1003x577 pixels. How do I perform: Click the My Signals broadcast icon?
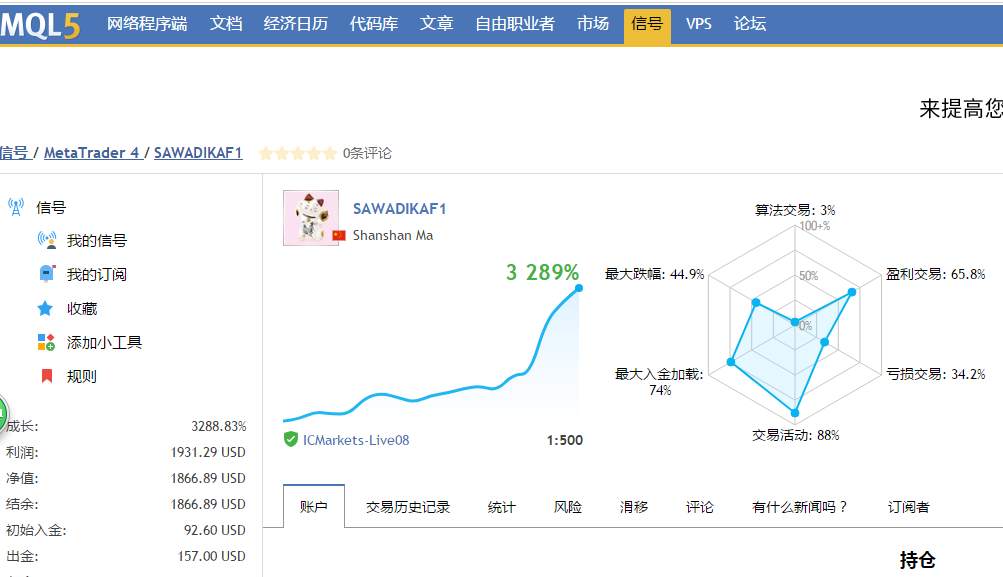pyautogui.click(x=47, y=241)
